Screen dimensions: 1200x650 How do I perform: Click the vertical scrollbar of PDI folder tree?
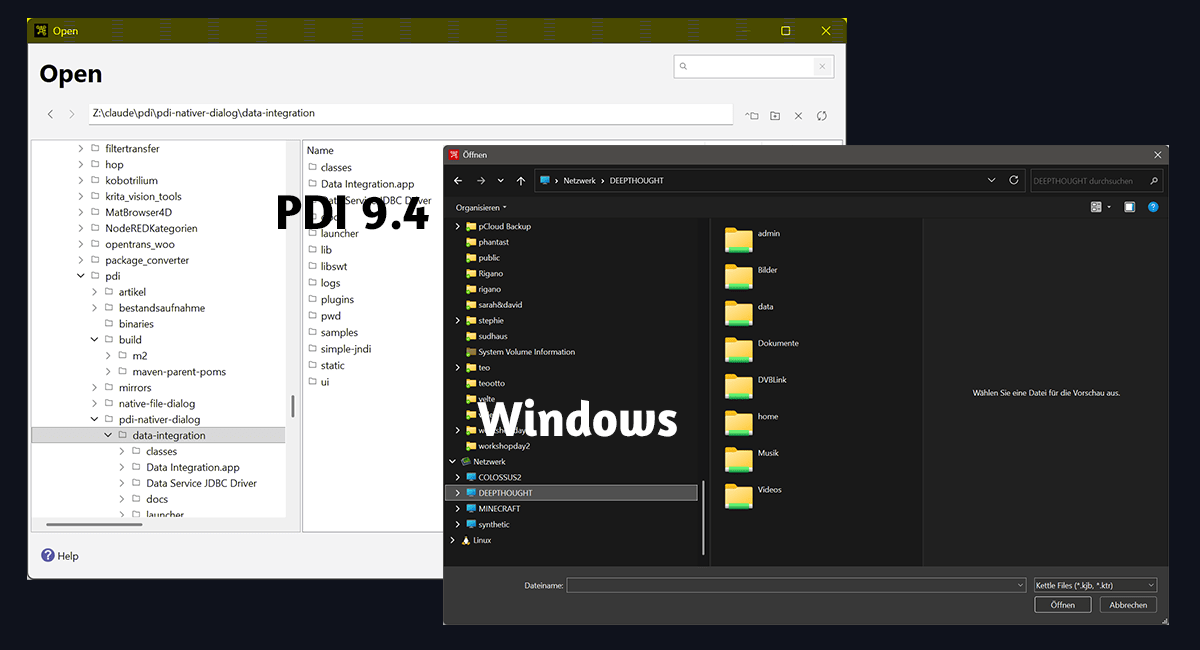point(293,406)
